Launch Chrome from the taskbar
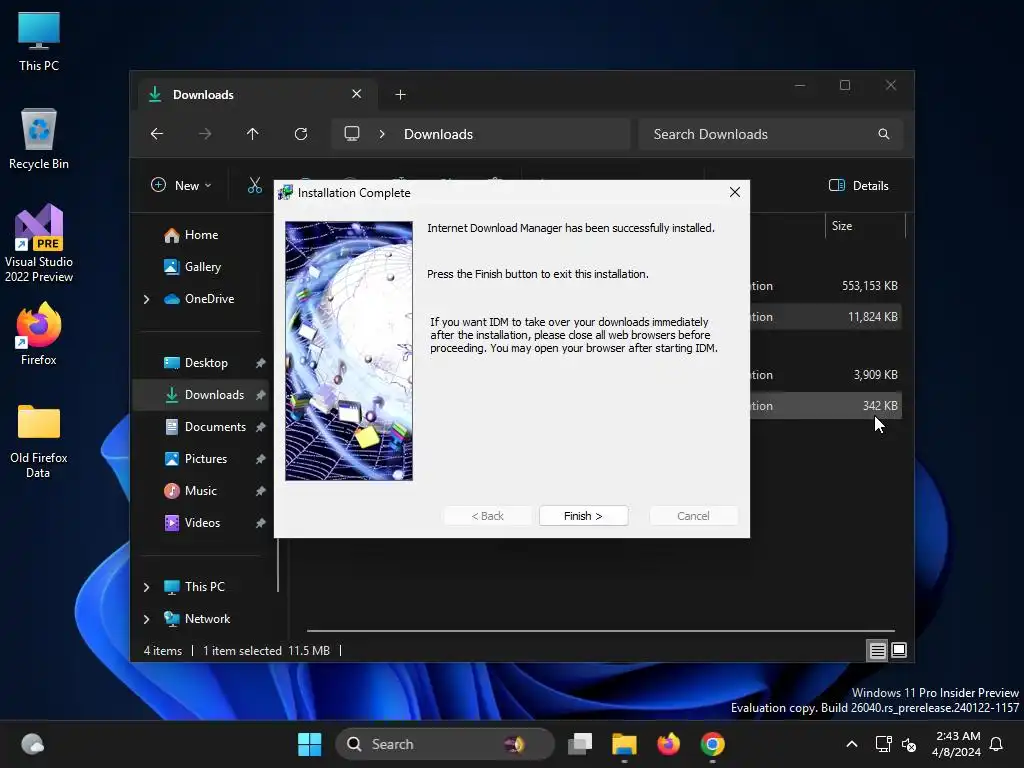Viewport: 1024px width, 768px height. (712, 744)
